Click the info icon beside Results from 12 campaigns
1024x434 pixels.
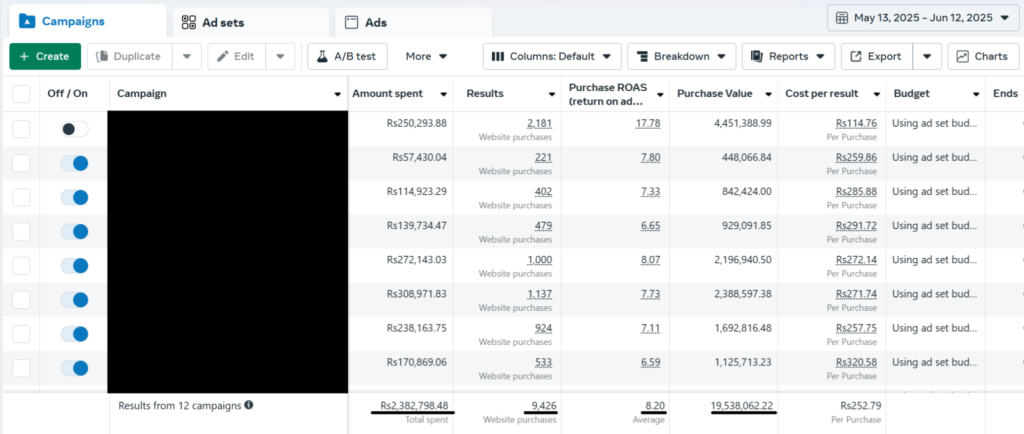pos(249,405)
